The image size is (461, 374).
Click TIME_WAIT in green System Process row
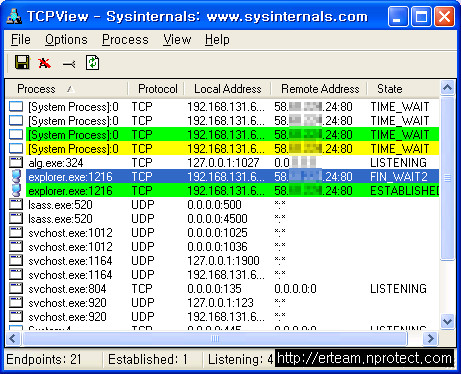coord(400,135)
